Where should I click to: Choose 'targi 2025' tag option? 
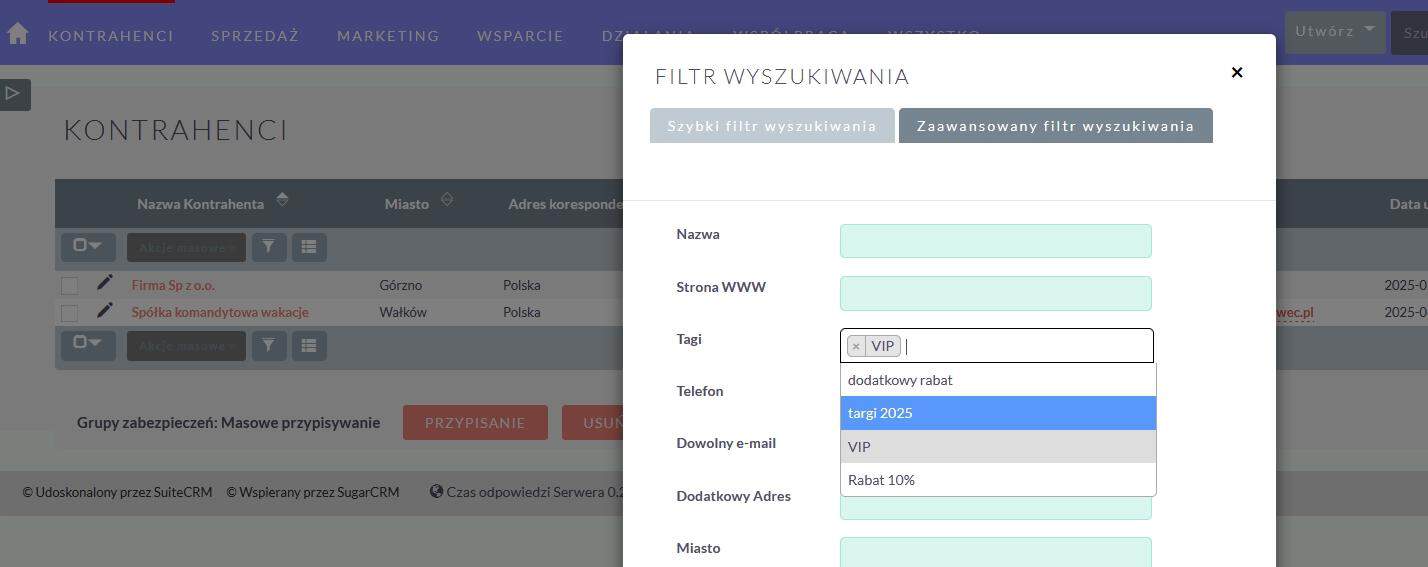click(x=998, y=413)
